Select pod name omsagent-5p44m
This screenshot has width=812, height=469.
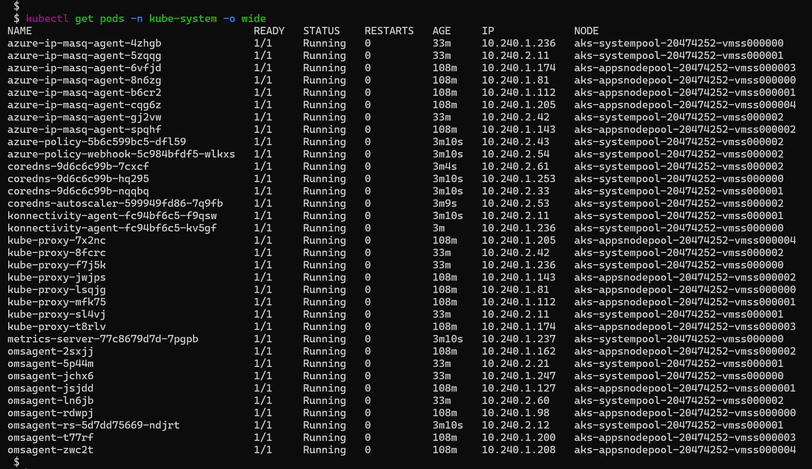click(50, 363)
